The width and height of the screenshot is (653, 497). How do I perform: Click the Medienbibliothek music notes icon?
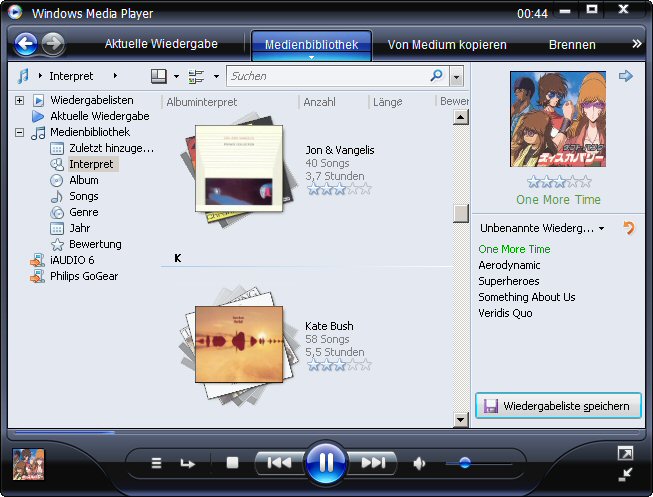point(38,132)
